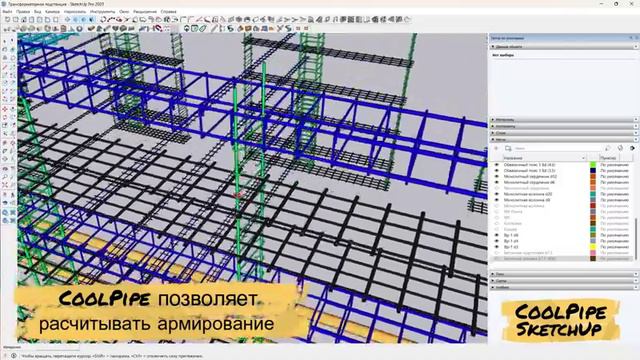Toggle Color by Tag icon
This screenshot has width=640, height=360.
click(620, 148)
